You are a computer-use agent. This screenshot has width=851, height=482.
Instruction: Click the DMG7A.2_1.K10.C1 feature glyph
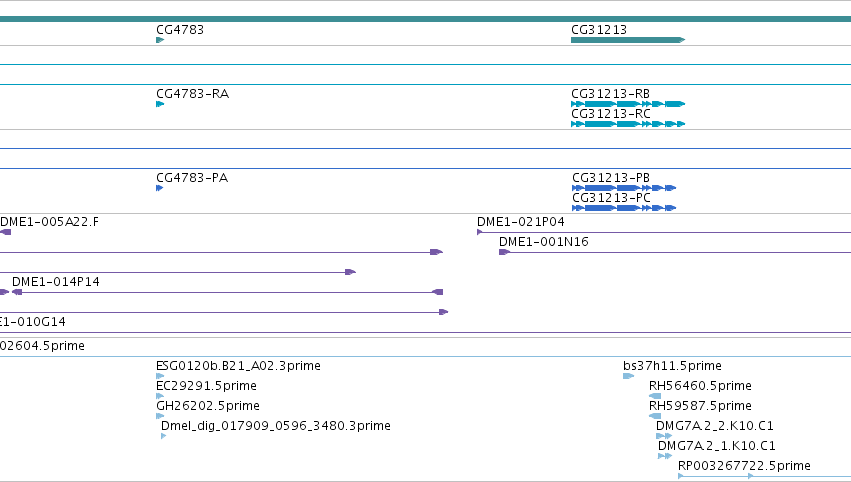point(665,456)
